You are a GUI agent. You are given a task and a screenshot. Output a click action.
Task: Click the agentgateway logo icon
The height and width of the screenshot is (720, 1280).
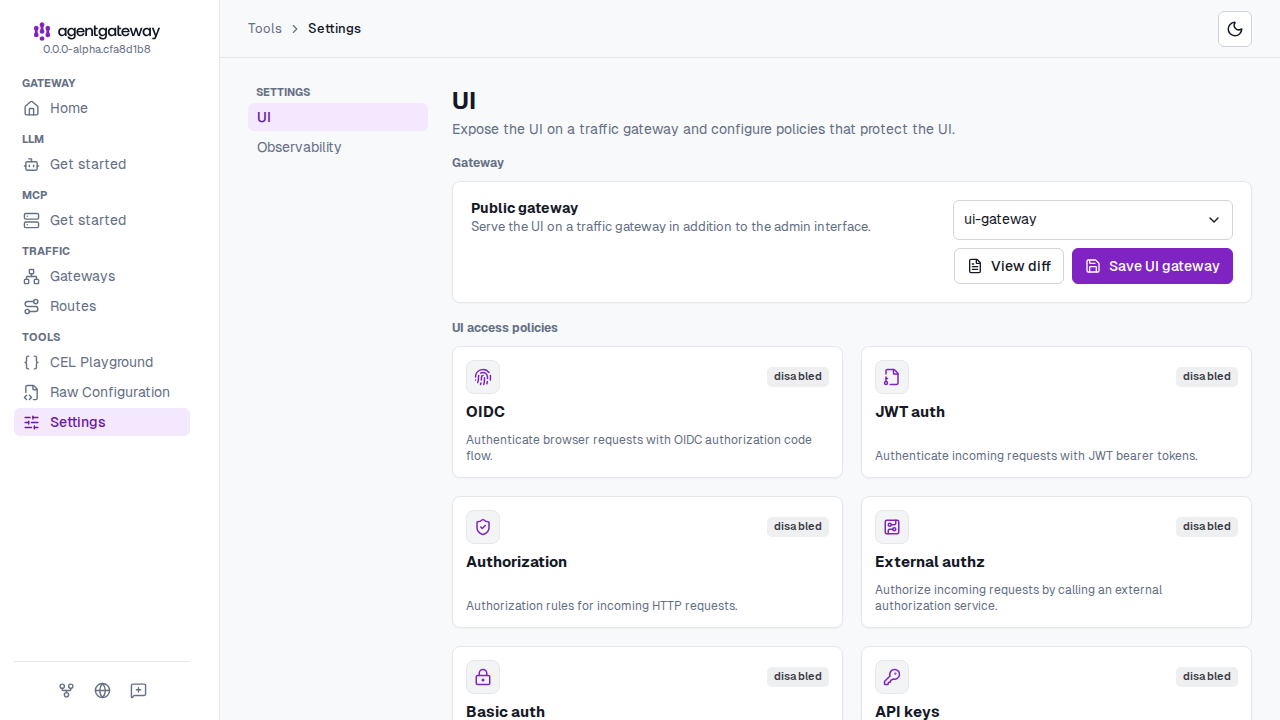(x=42, y=32)
